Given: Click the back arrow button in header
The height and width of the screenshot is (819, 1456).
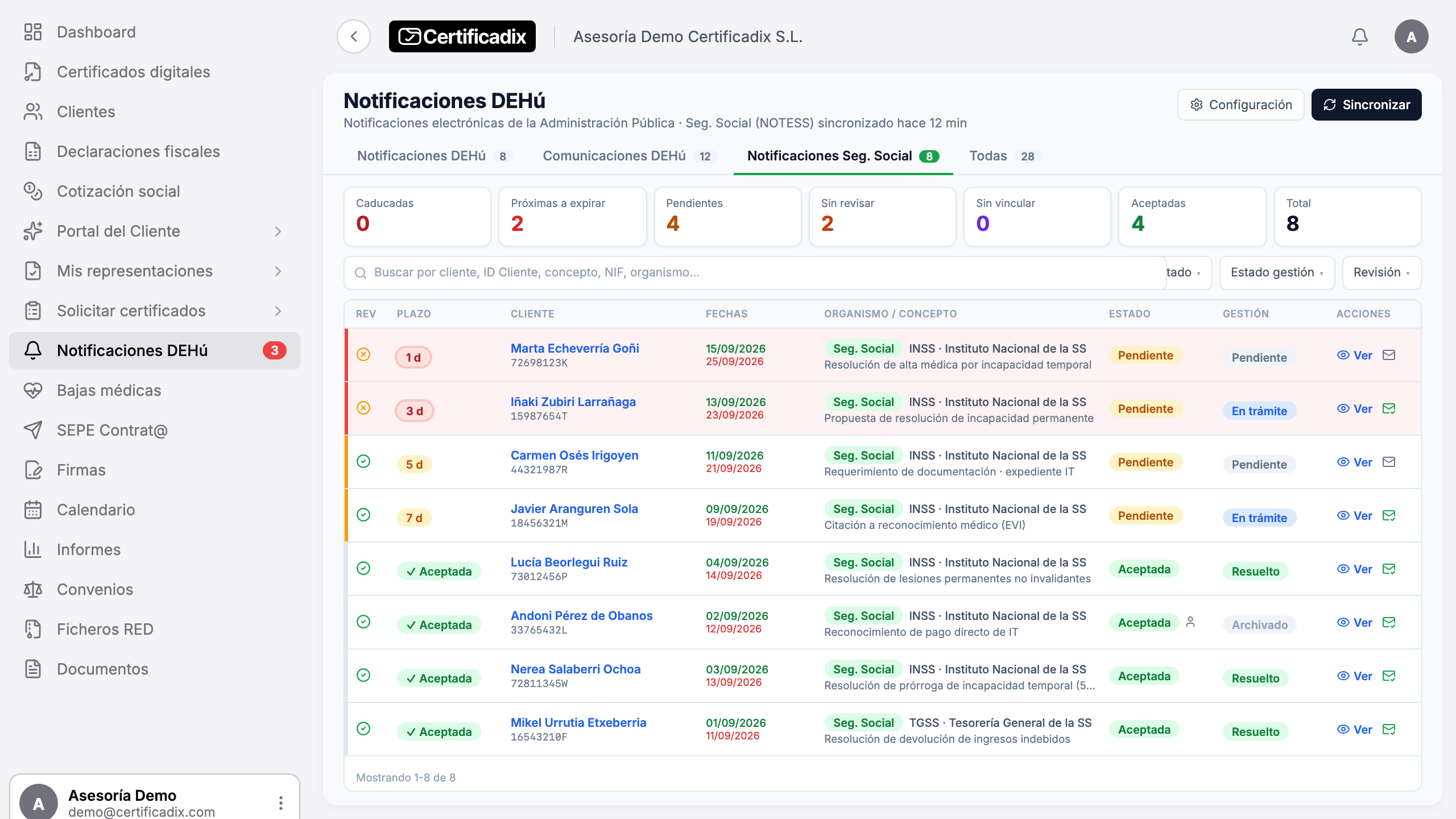Looking at the screenshot, I should pos(354,36).
